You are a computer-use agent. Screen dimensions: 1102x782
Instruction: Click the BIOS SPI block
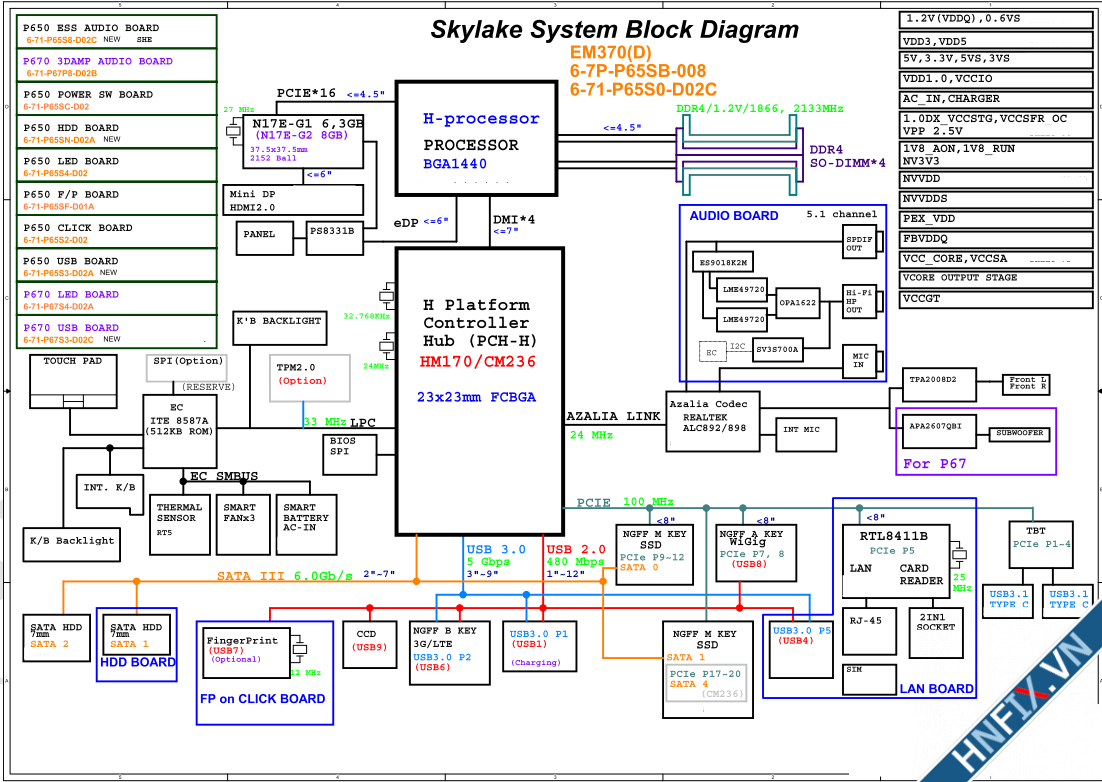350,453
